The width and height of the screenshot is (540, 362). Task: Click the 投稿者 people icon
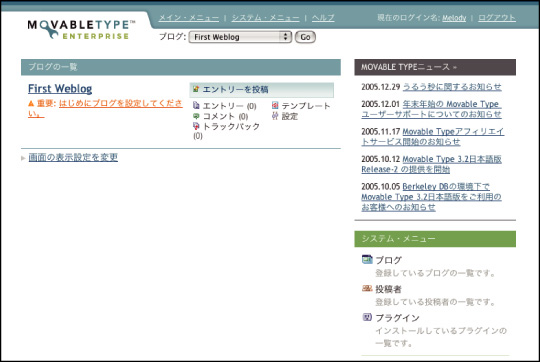(367, 288)
